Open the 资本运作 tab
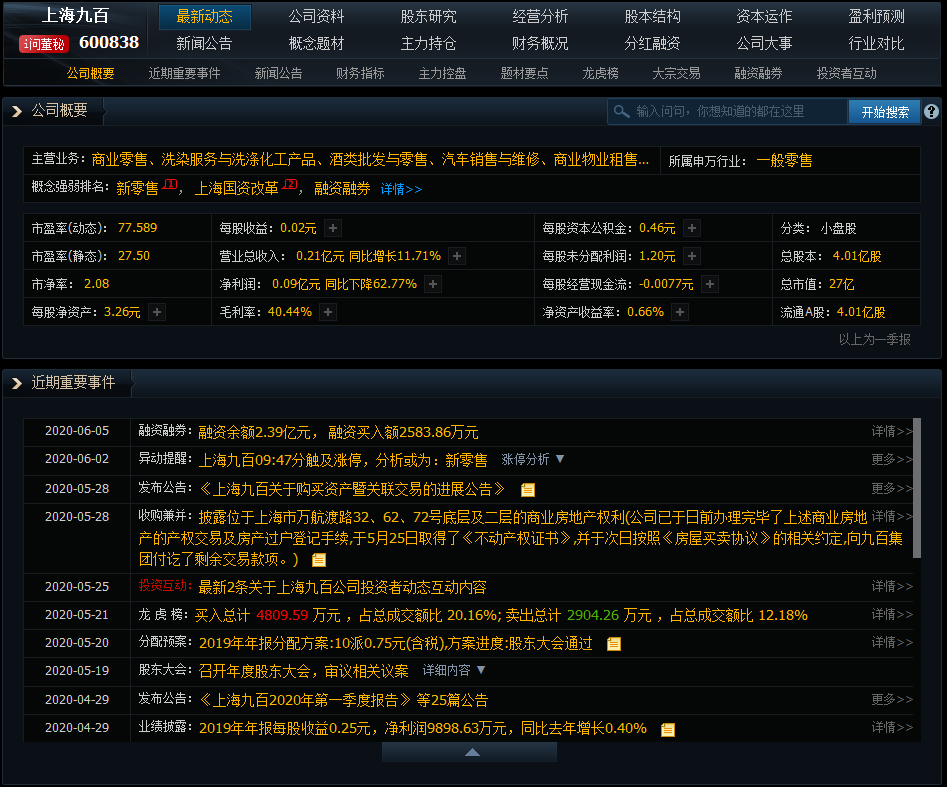The image size is (947, 787). pyautogui.click(x=764, y=16)
